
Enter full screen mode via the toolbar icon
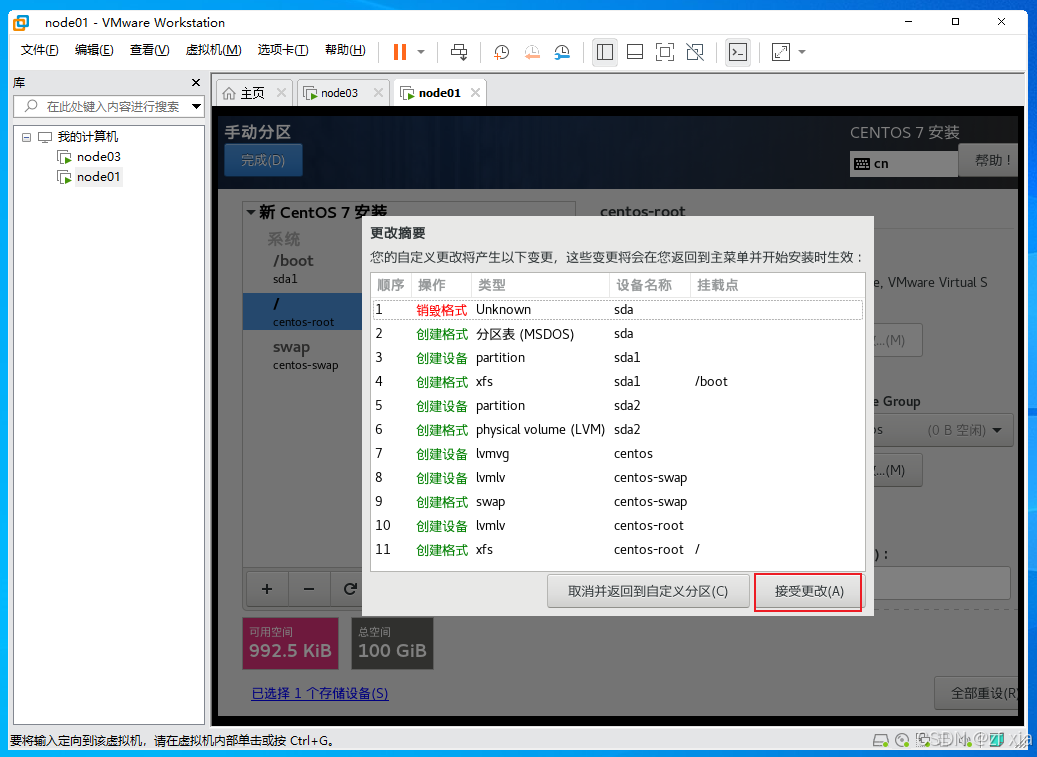pos(665,52)
